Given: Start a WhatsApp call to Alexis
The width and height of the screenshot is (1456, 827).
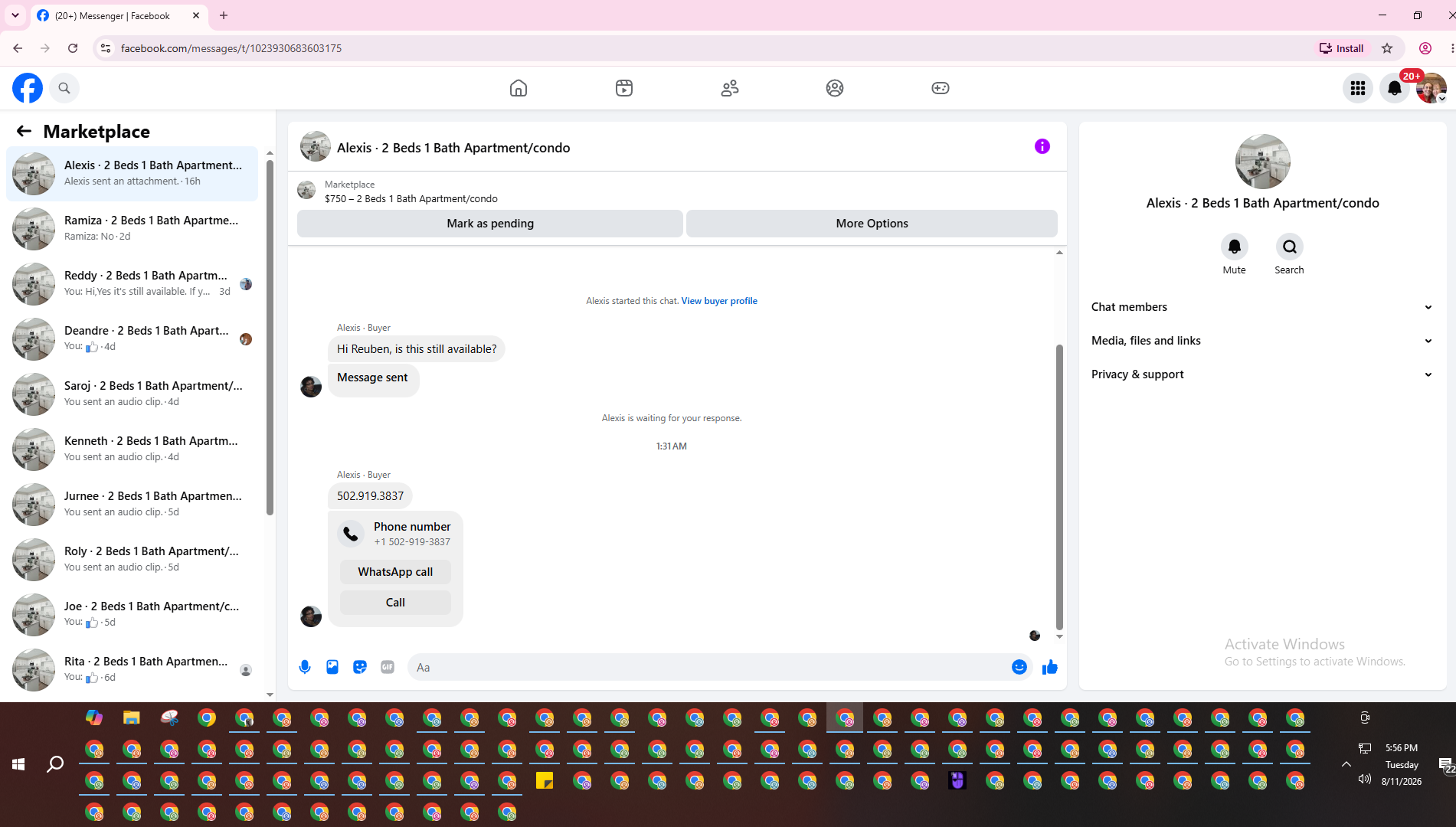Looking at the screenshot, I should coord(395,572).
